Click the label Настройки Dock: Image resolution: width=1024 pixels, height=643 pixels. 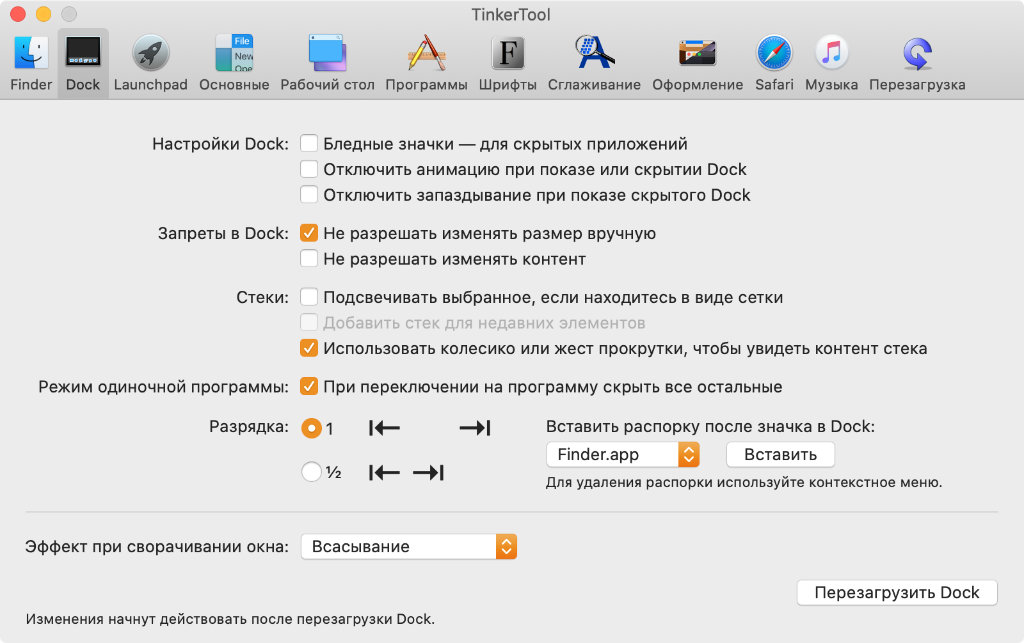click(220, 144)
